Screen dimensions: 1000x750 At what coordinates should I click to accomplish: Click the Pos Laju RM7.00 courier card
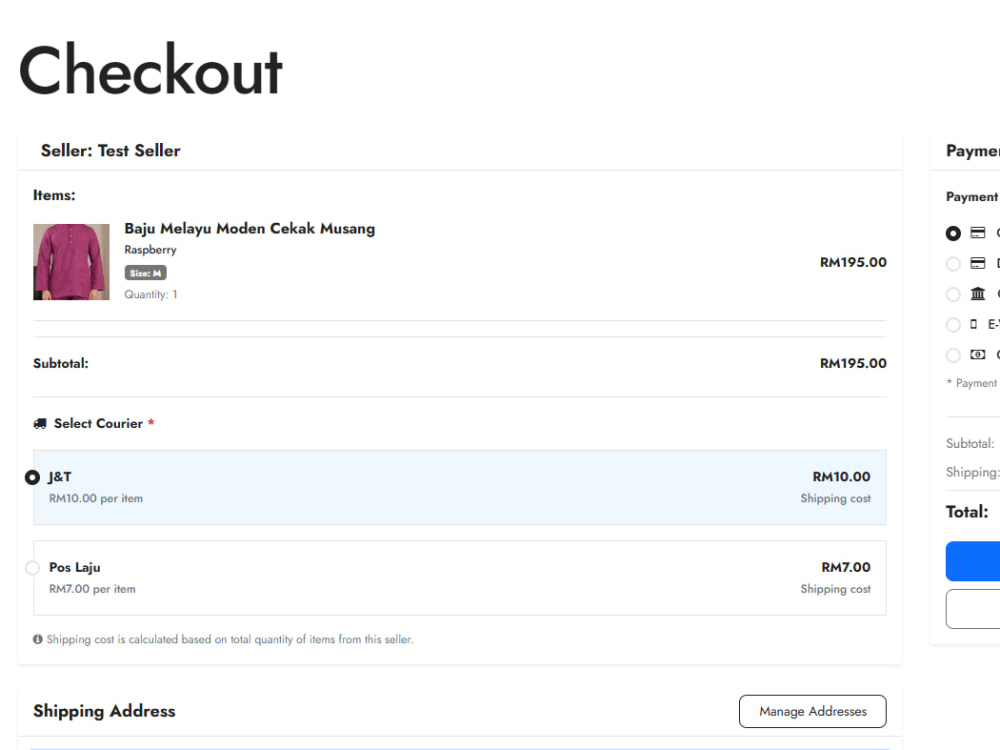coord(460,578)
